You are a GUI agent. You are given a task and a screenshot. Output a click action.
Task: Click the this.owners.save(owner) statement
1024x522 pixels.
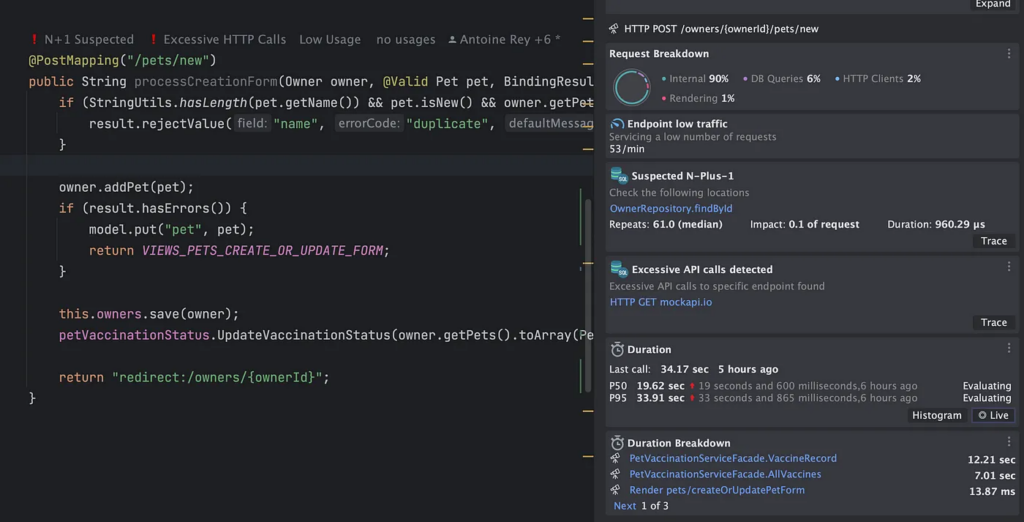149,314
